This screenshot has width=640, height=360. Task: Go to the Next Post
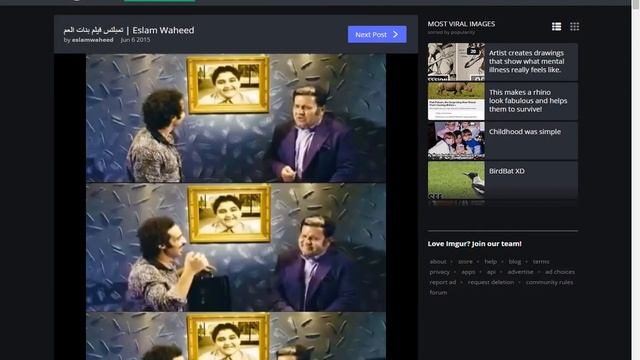pyautogui.click(x=377, y=34)
